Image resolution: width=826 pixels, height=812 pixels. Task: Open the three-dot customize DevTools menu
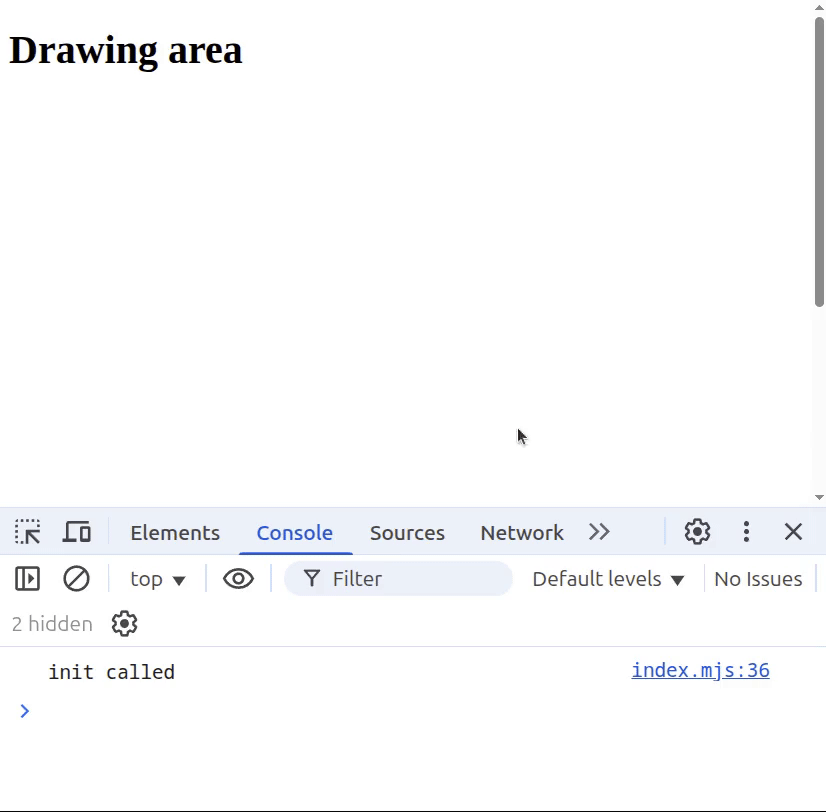746,532
